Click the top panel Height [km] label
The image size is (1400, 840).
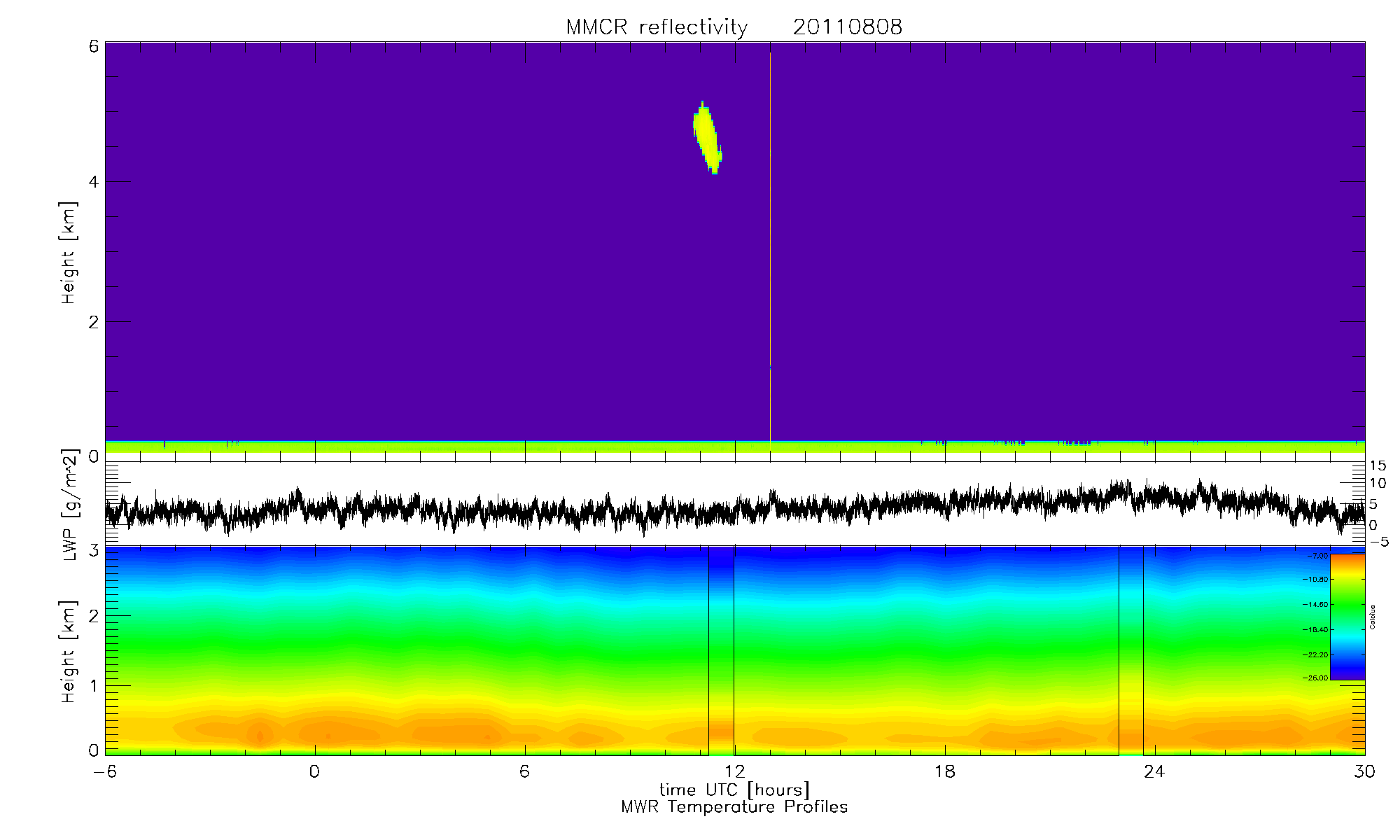68,253
